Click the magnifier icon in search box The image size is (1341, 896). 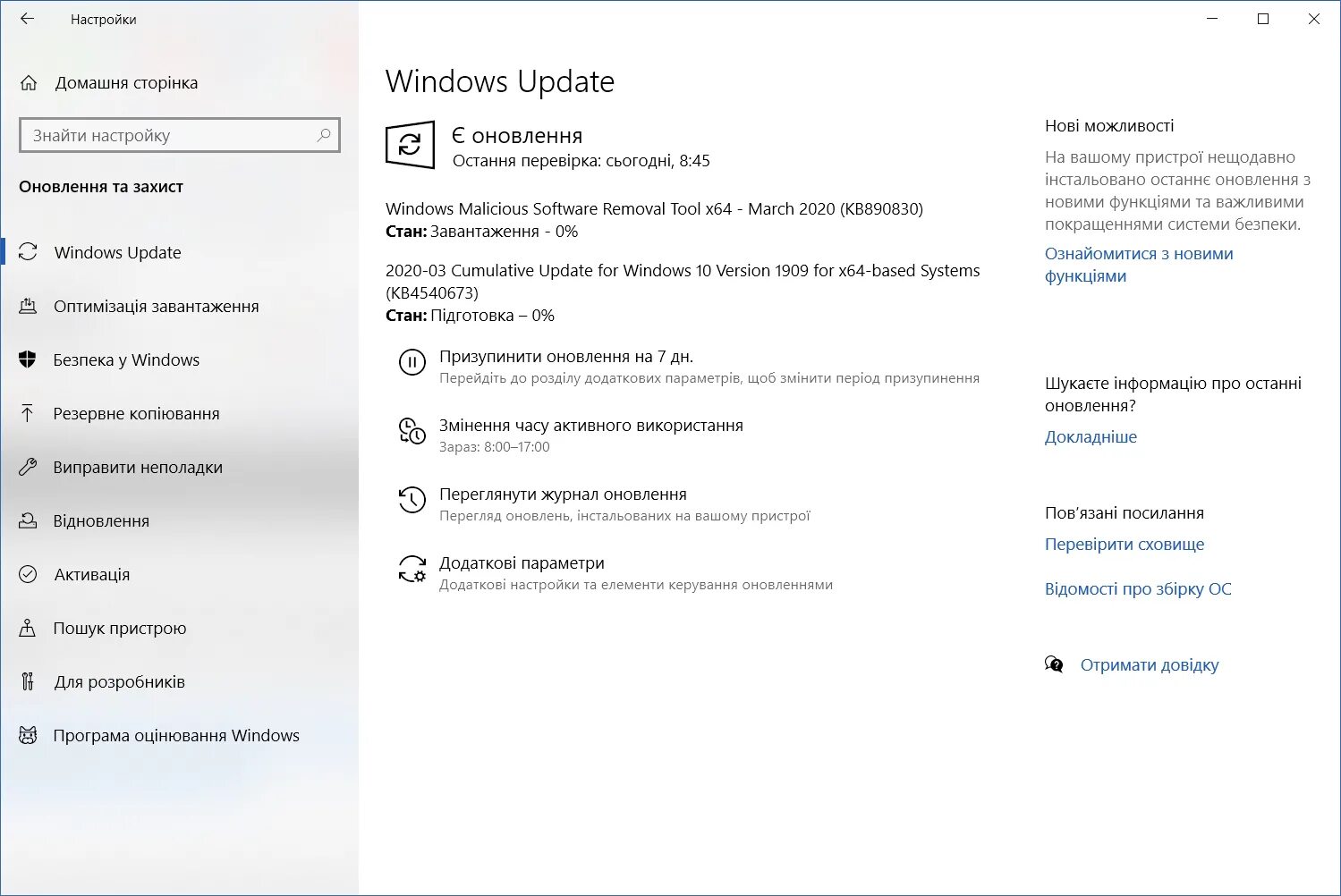click(324, 135)
